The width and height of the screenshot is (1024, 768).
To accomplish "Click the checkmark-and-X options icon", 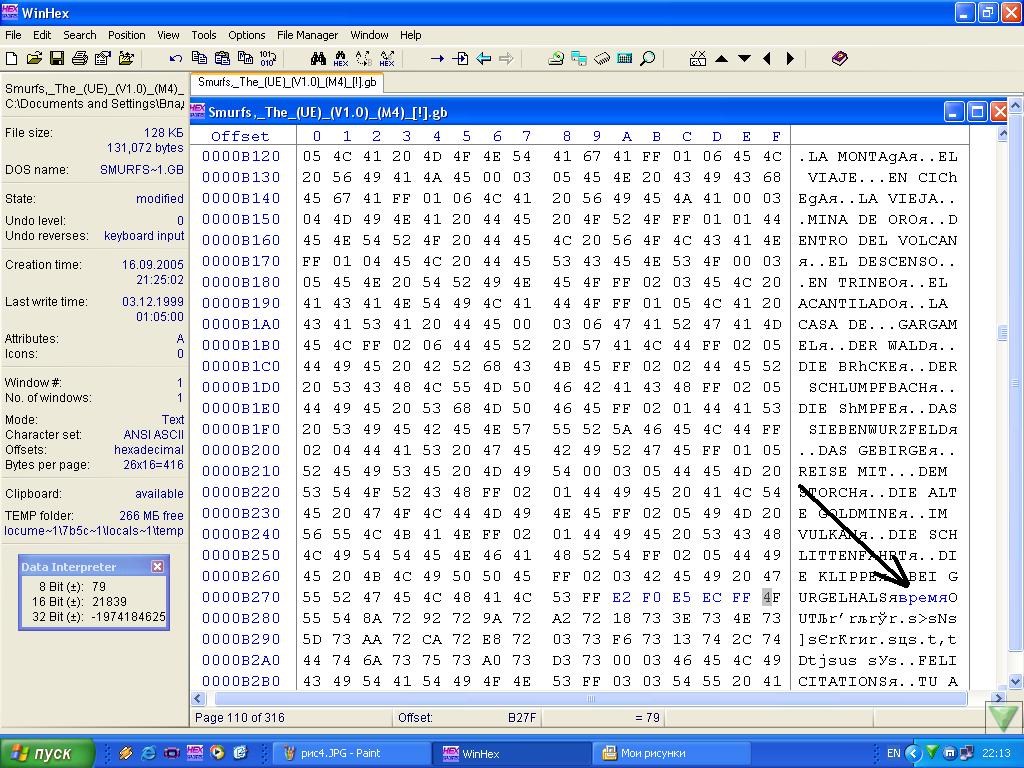I will point(697,59).
